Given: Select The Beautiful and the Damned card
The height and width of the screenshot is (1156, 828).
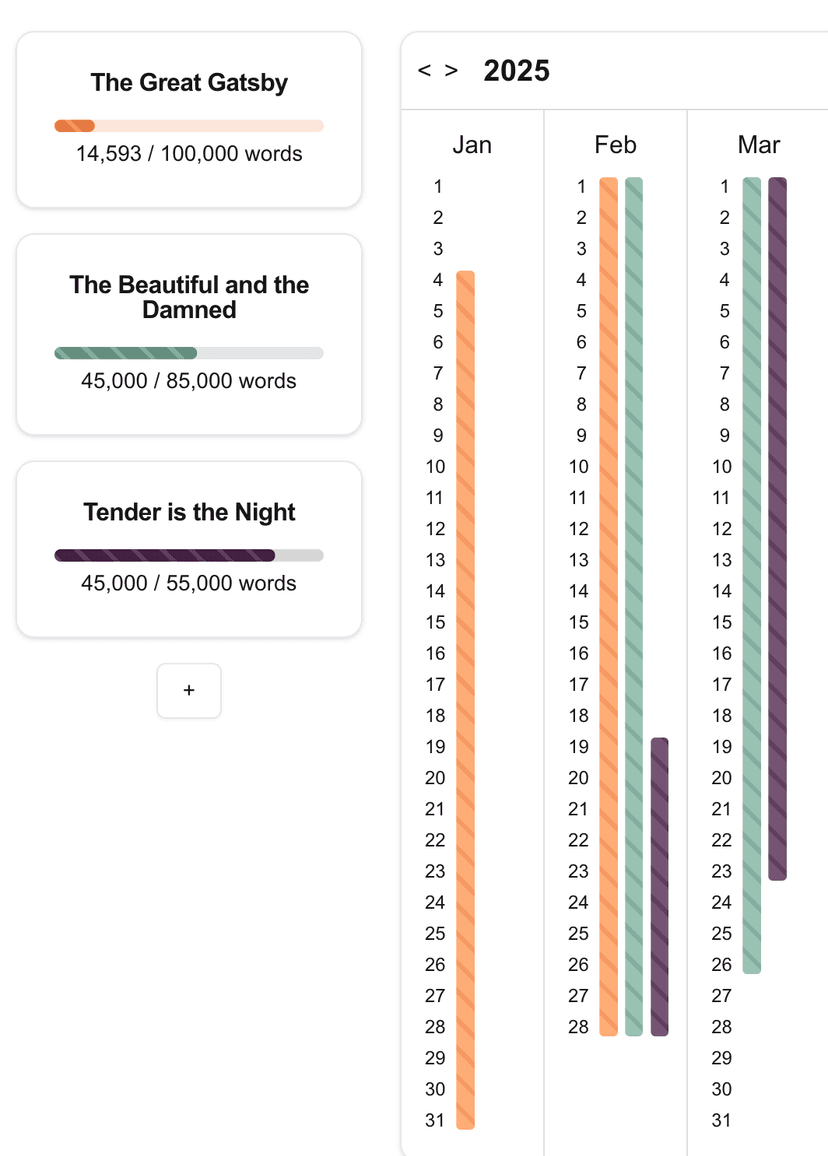Looking at the screenshot, I should (189, 335).
